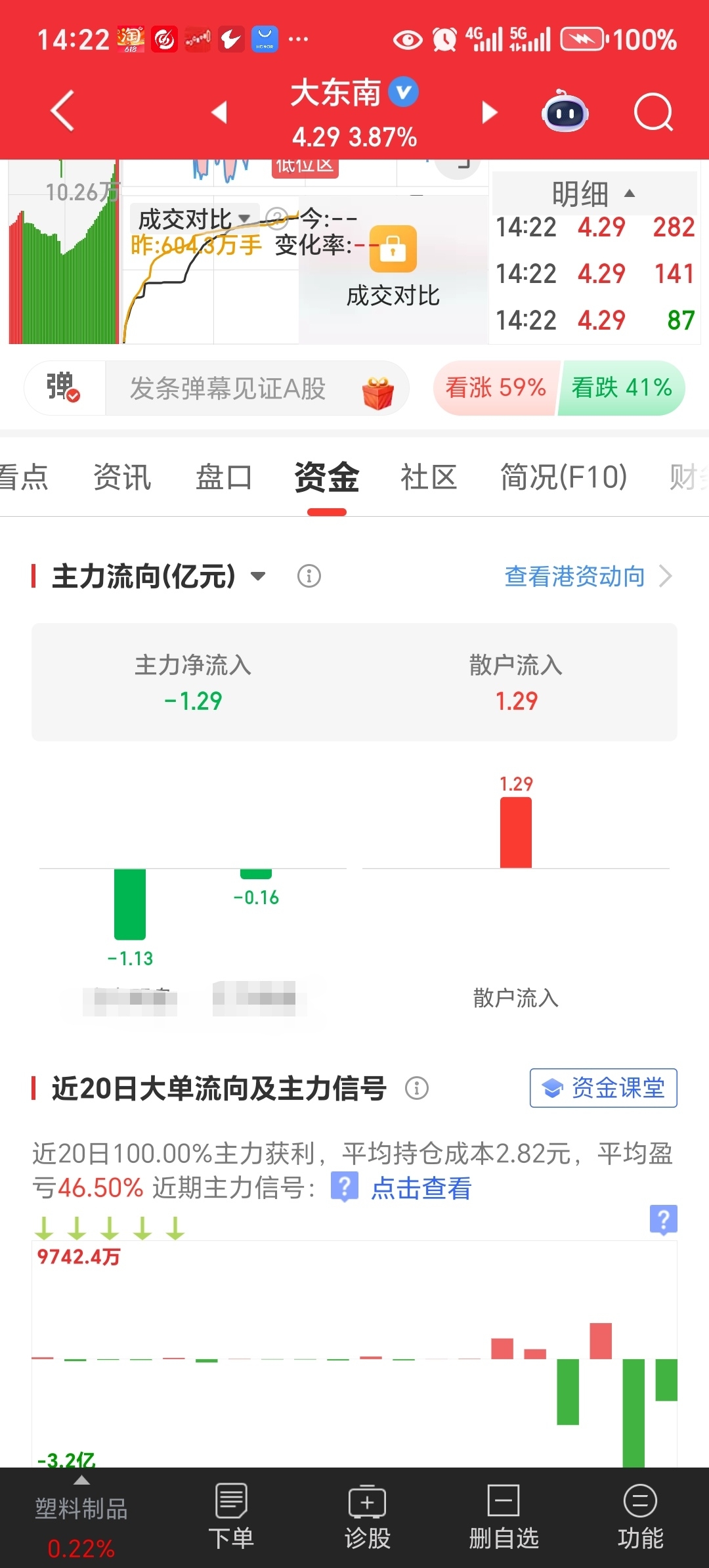The width and height of the screenshot is (709, 1568).
Task: Vote 看涨 59% bullish option
Action: click(x=496, y=387)
